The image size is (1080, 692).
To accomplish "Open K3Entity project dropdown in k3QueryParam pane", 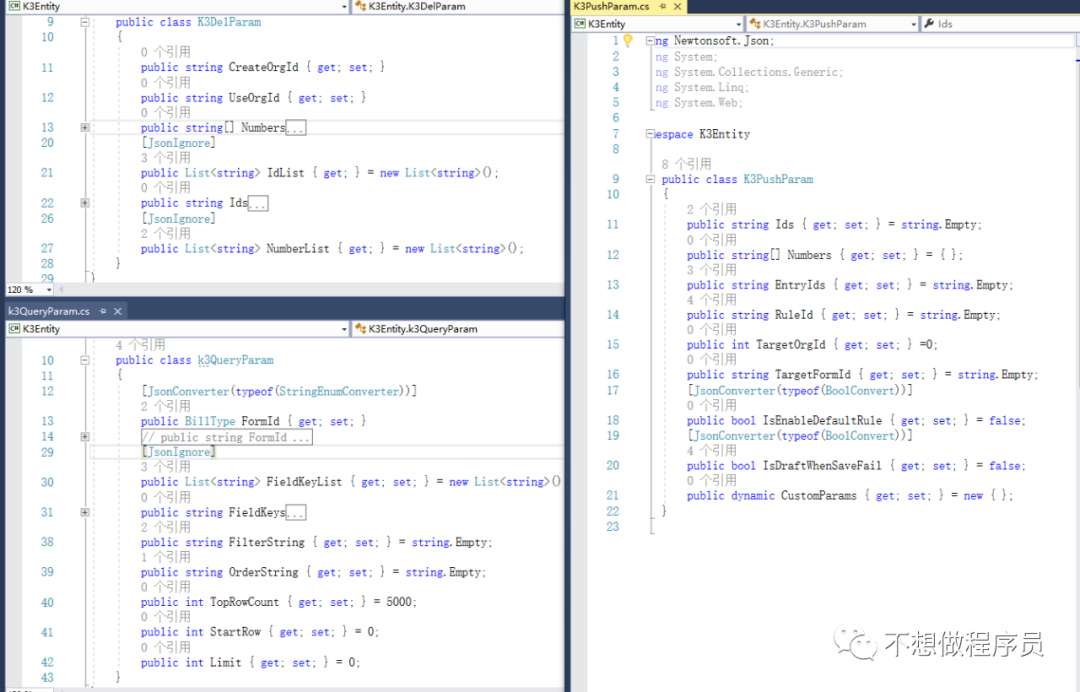I will tap(344, 329).
